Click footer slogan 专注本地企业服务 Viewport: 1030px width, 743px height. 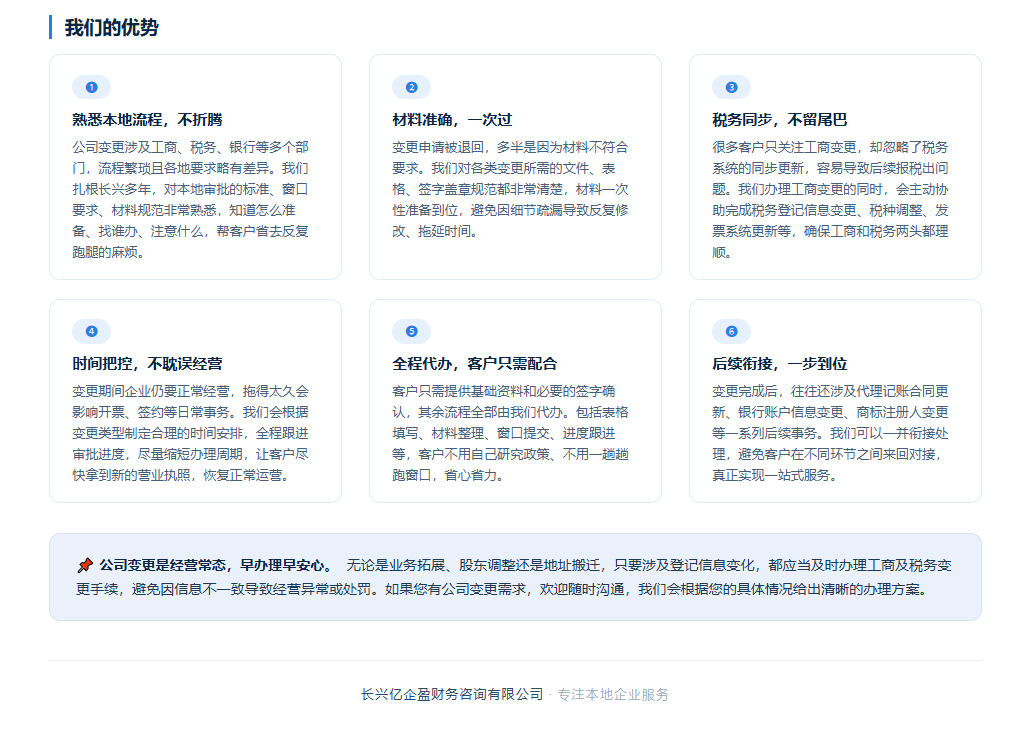(x=613, y=694)
